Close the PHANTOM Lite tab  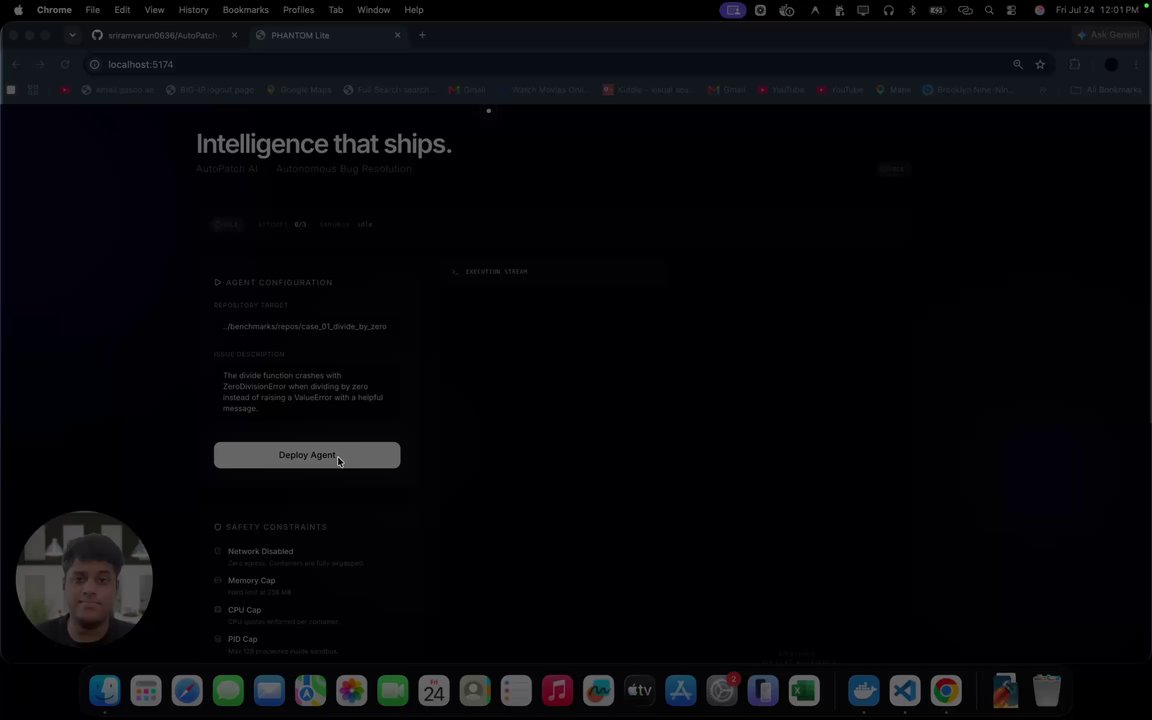click(397, 35)
